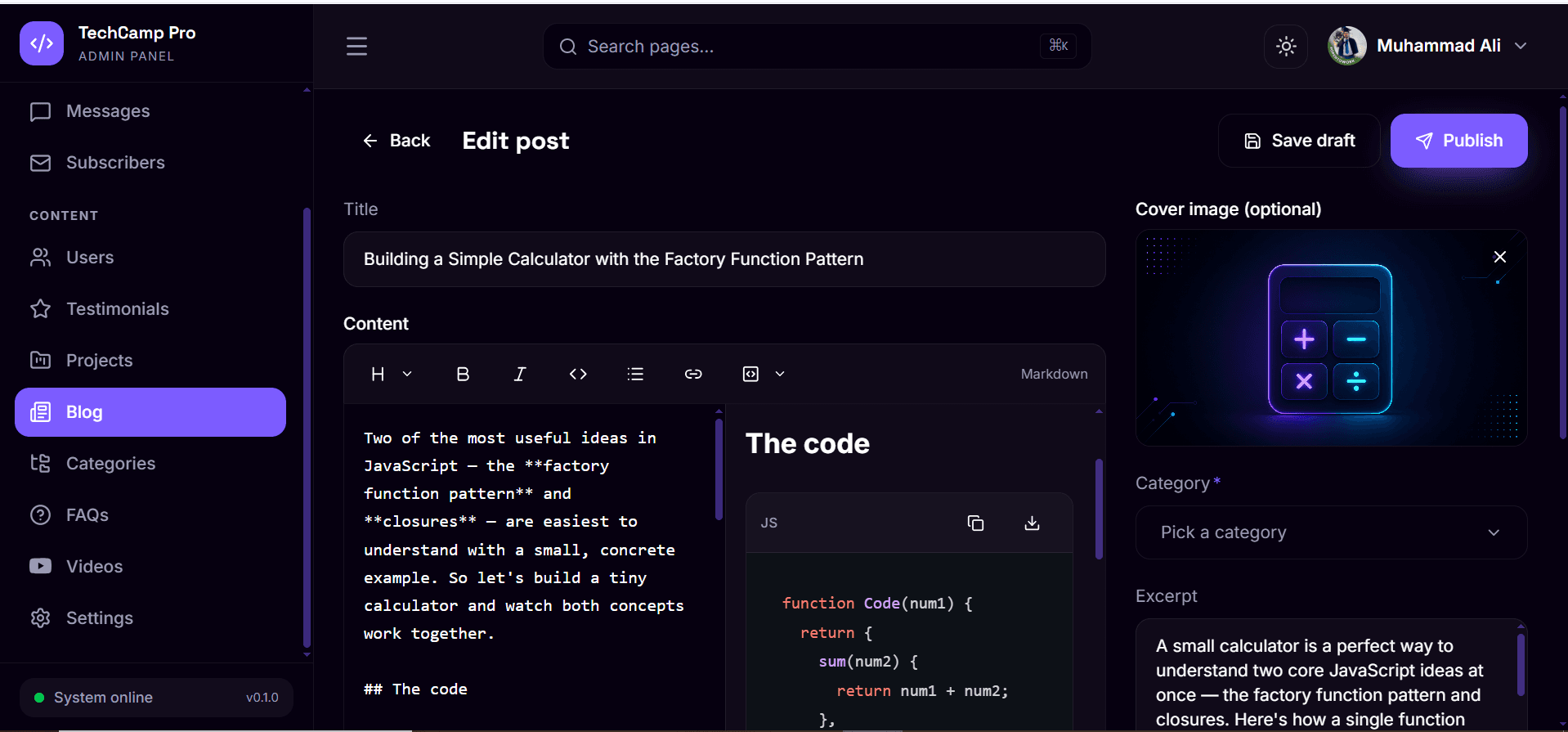Click the TechCamp Pro logo icon

point(42,43)
